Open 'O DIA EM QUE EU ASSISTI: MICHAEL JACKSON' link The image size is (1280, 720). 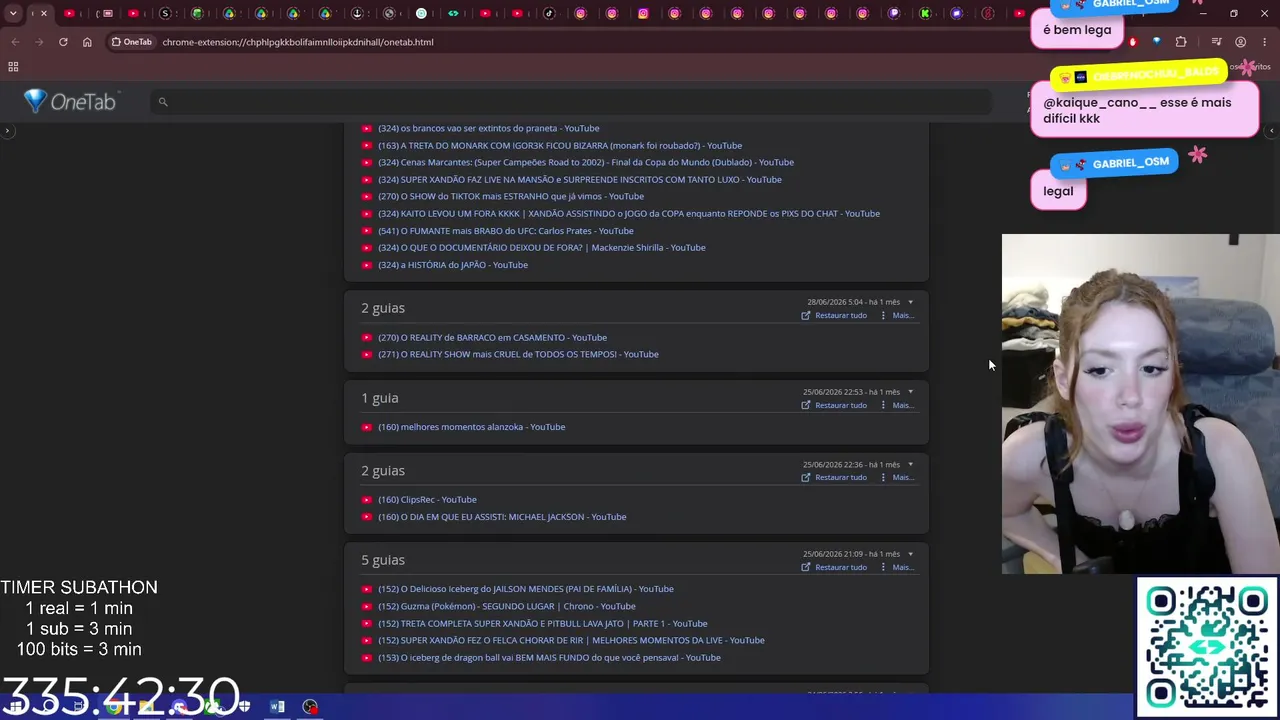pyautogui.click(x=502, y=517)
